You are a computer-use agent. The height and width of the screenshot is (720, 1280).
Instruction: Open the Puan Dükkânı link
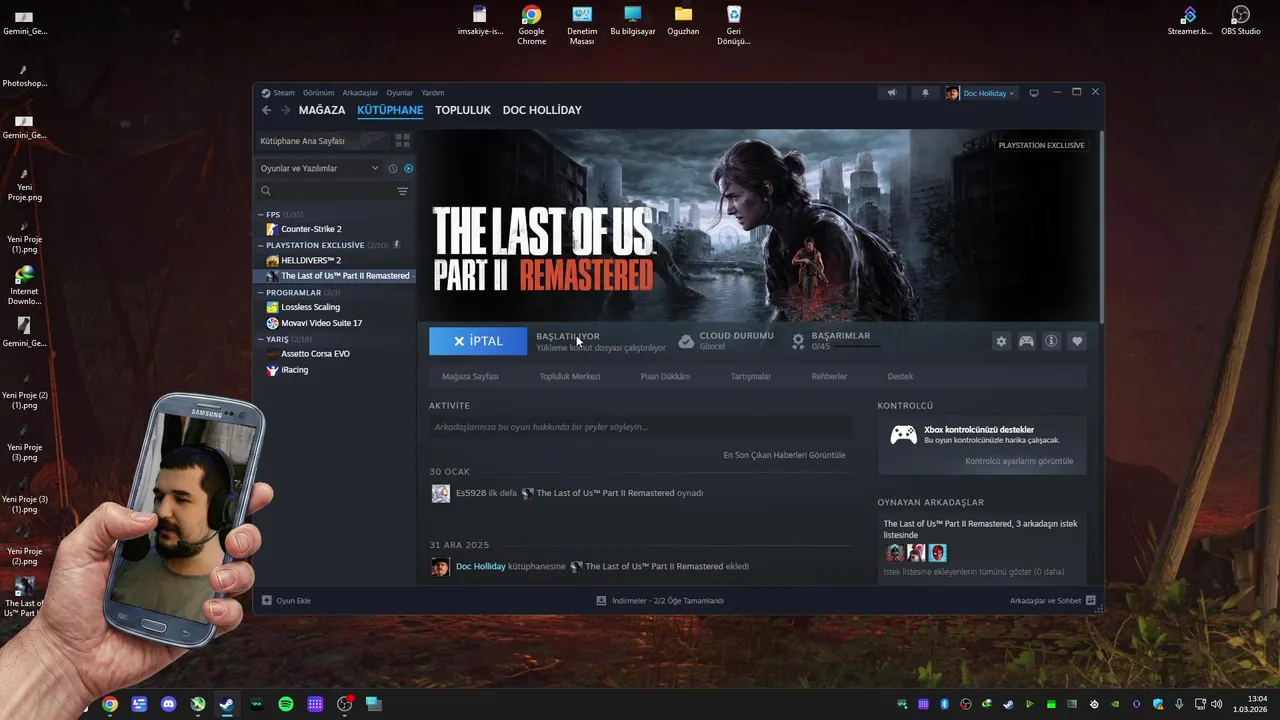[x=665, y=376]
